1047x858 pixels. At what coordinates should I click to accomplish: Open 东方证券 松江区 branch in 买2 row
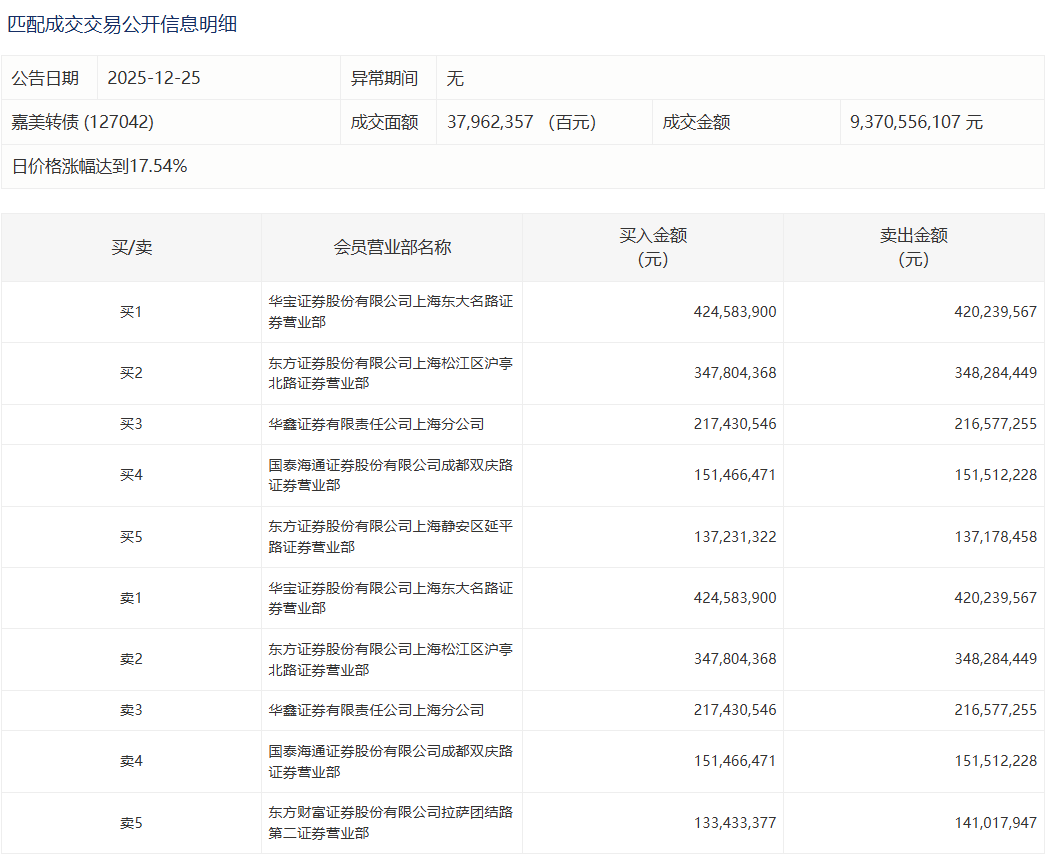390,373
